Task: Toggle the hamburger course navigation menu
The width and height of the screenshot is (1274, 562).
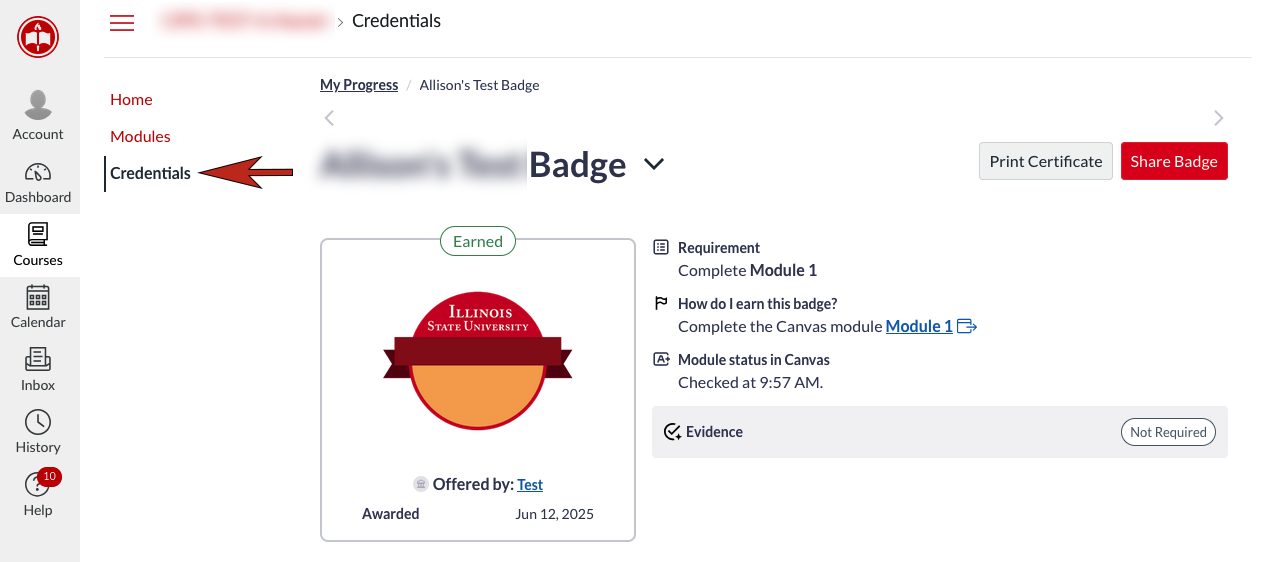Action: coord(122,23)
